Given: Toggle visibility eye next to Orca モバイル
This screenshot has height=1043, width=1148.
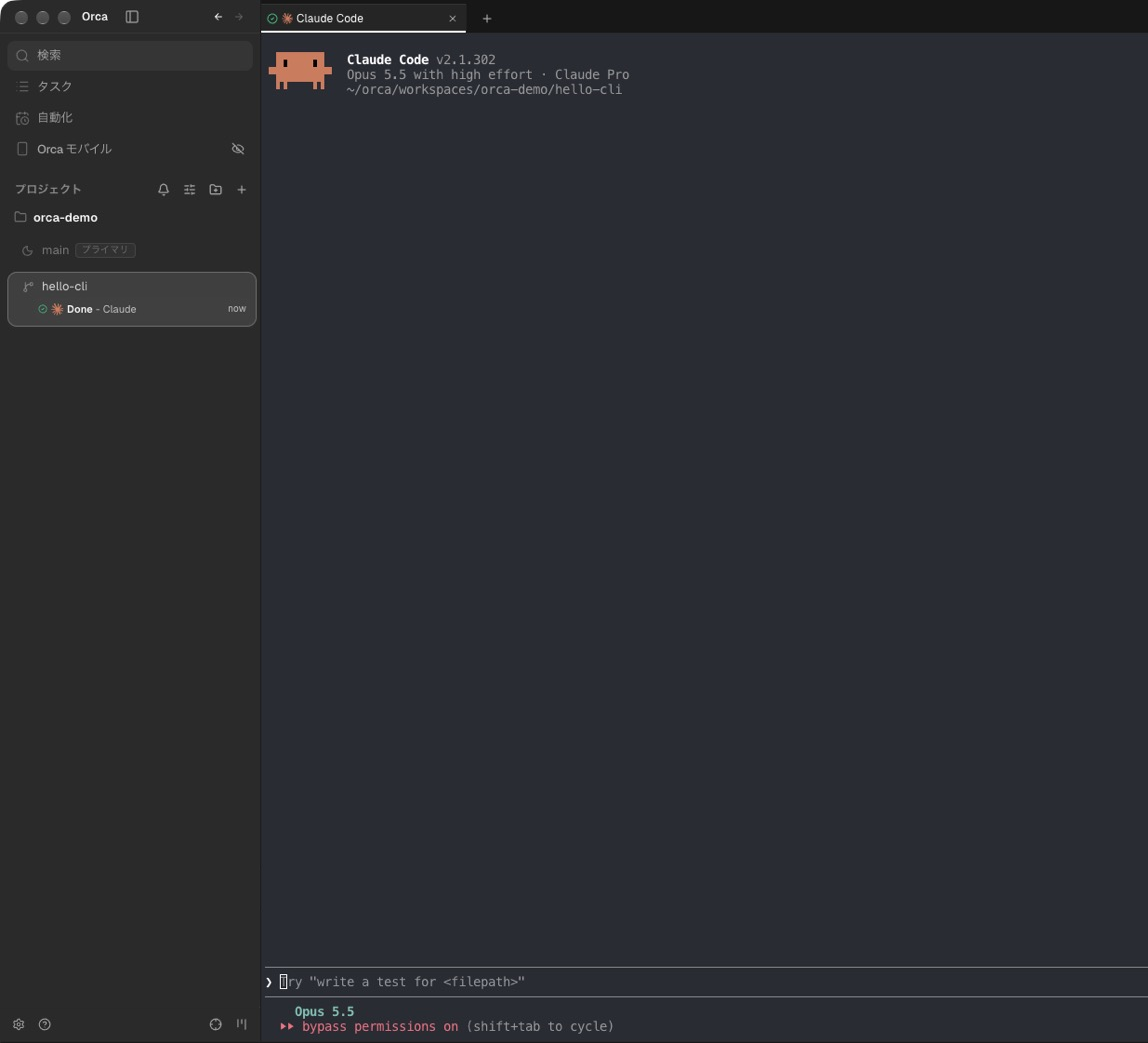Looking at the screenshot, I should click(x=238, y=149).
